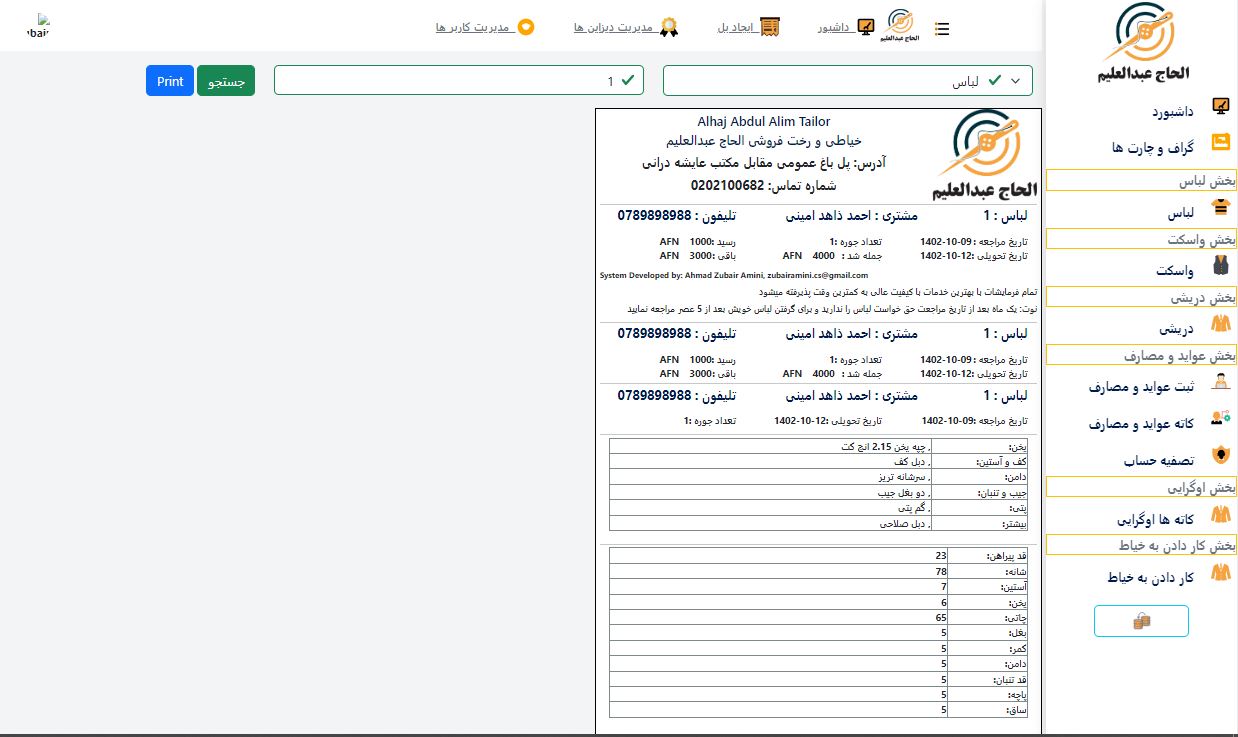Click the receipt icon next to ایجاد بل

click(770, 27)
